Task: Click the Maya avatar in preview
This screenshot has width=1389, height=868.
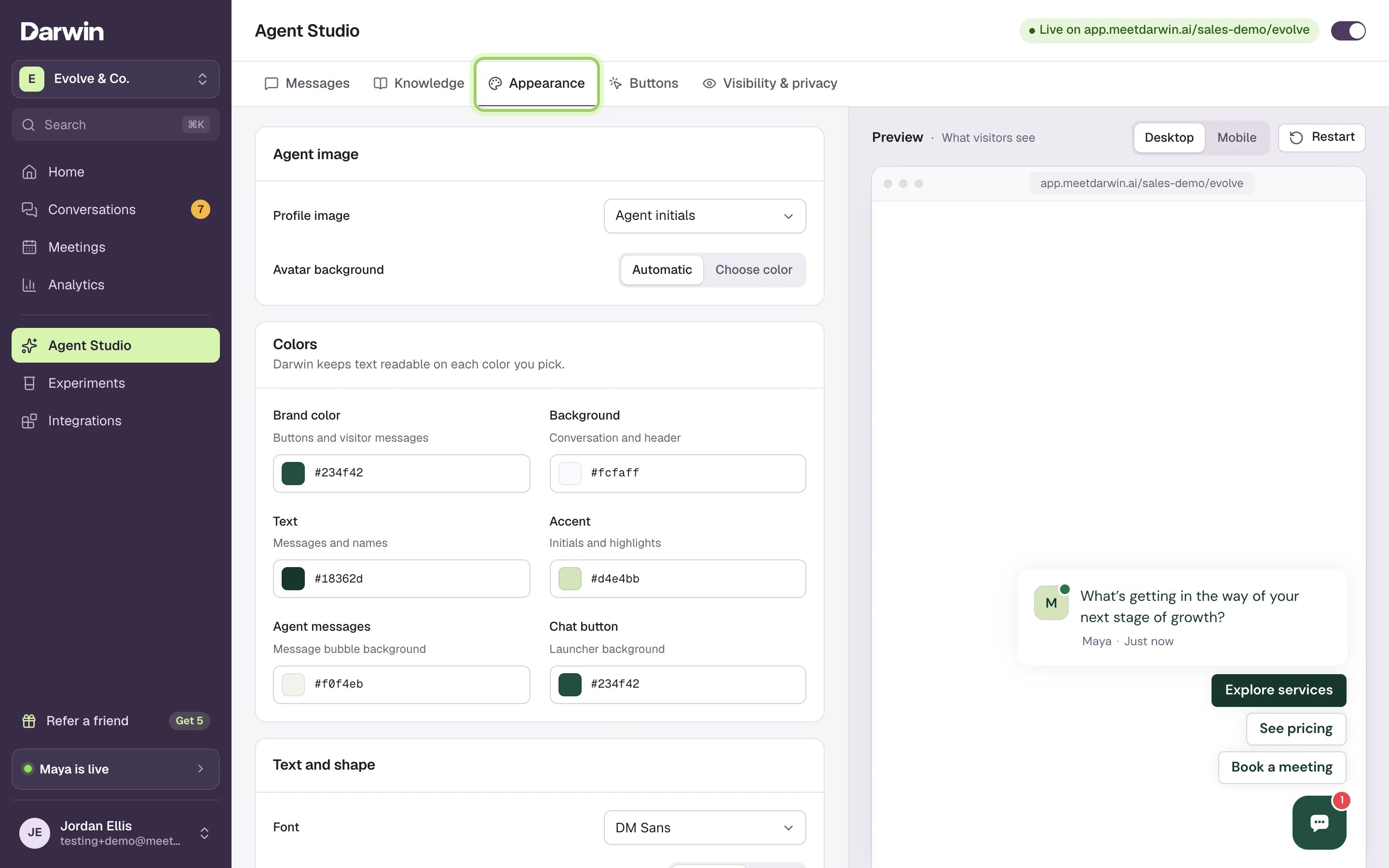Action: [x=1051, y=603]
